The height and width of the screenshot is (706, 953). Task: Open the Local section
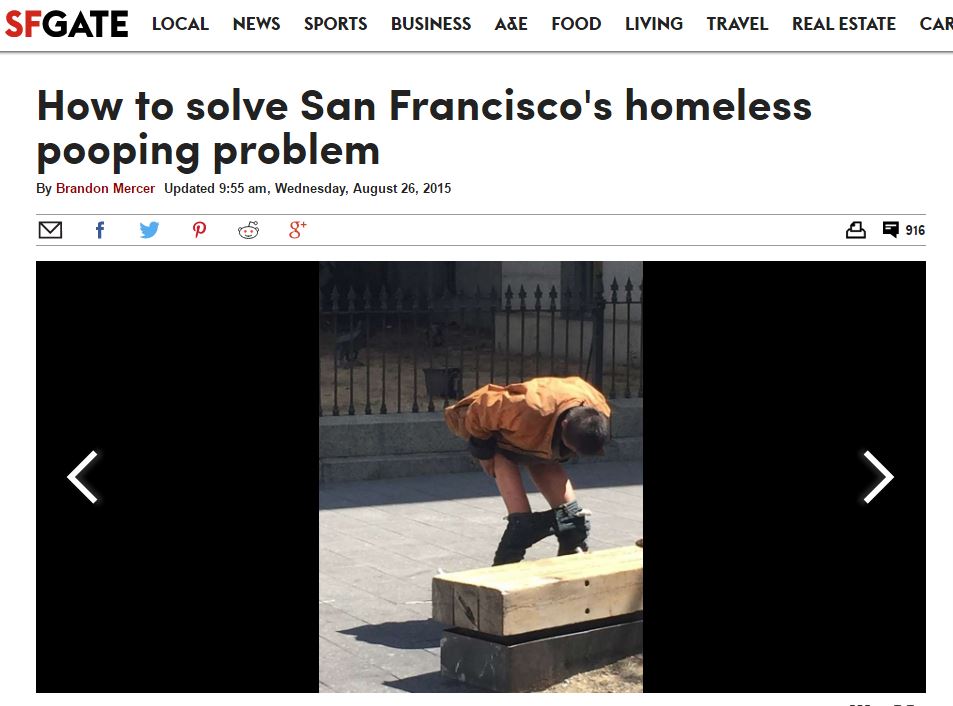tap(180, 24)
